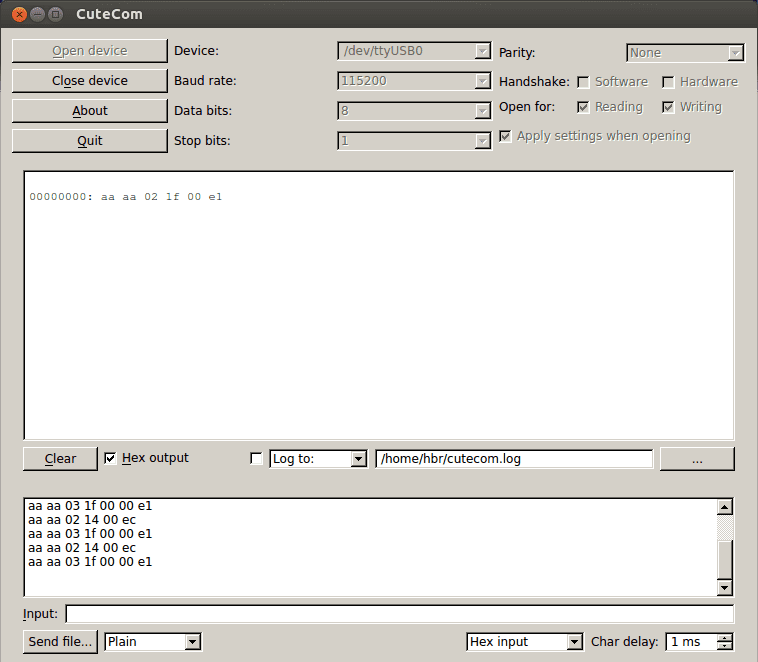
Task: Browse for log file with ... button
Action: coord(696,459)
